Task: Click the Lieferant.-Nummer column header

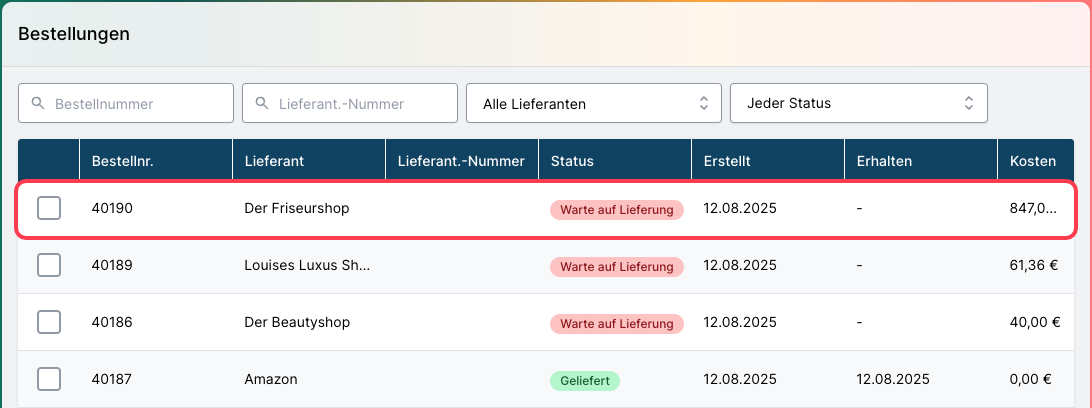Action: tap(461, 161)
